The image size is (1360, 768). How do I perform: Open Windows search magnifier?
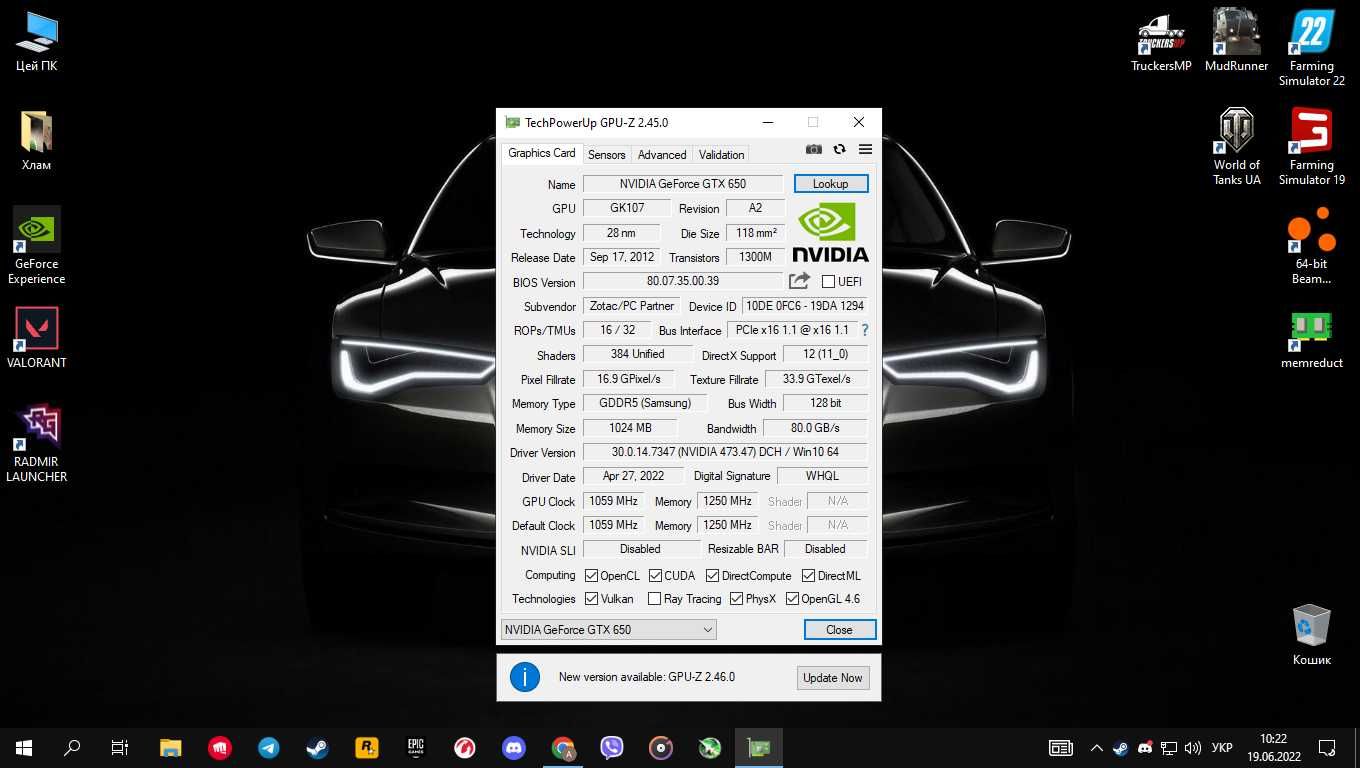pyautogui.click(x=72, y=747)
